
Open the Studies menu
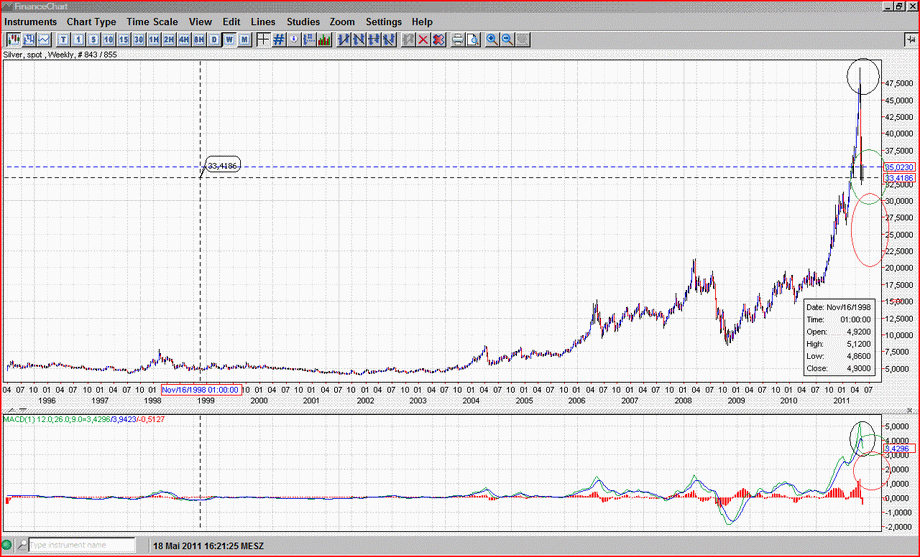click(303, 22)
